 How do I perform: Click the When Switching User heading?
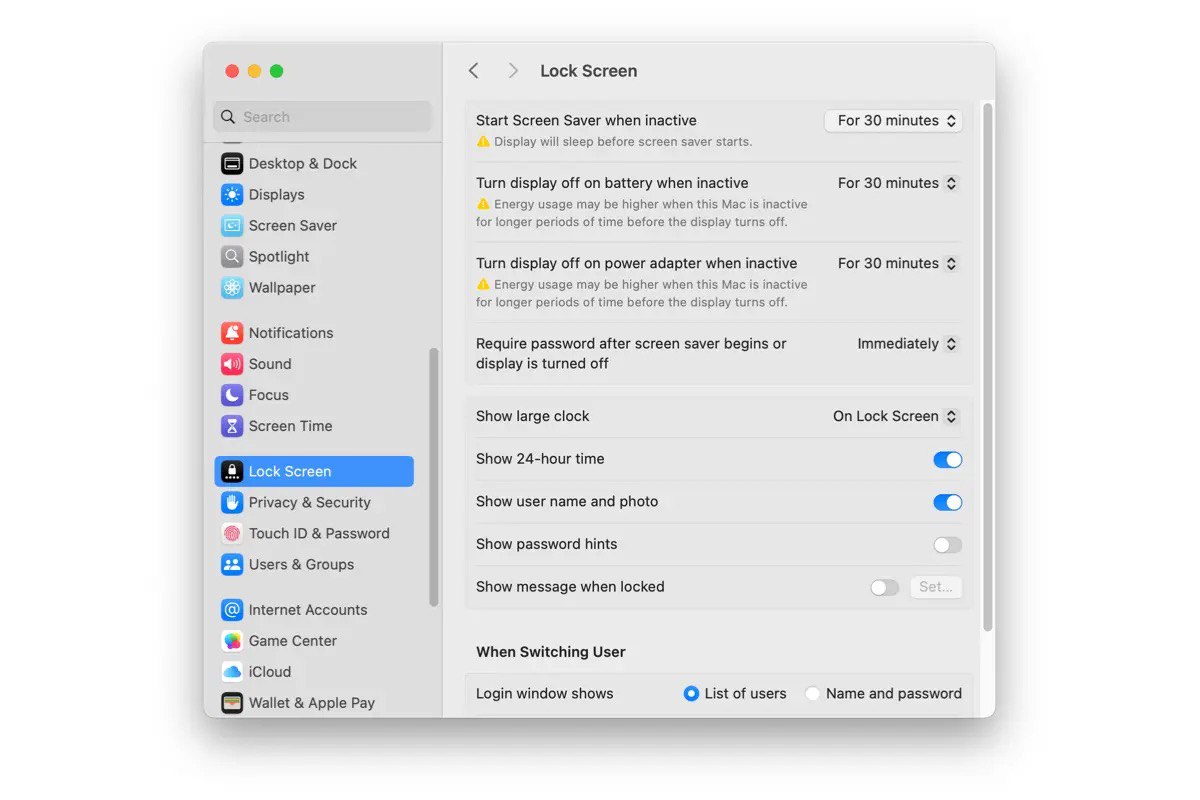coord(551,652)
